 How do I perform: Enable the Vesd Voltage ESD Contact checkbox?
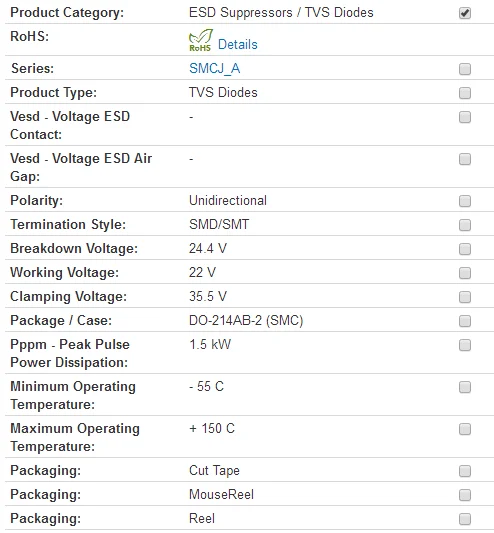465,117
